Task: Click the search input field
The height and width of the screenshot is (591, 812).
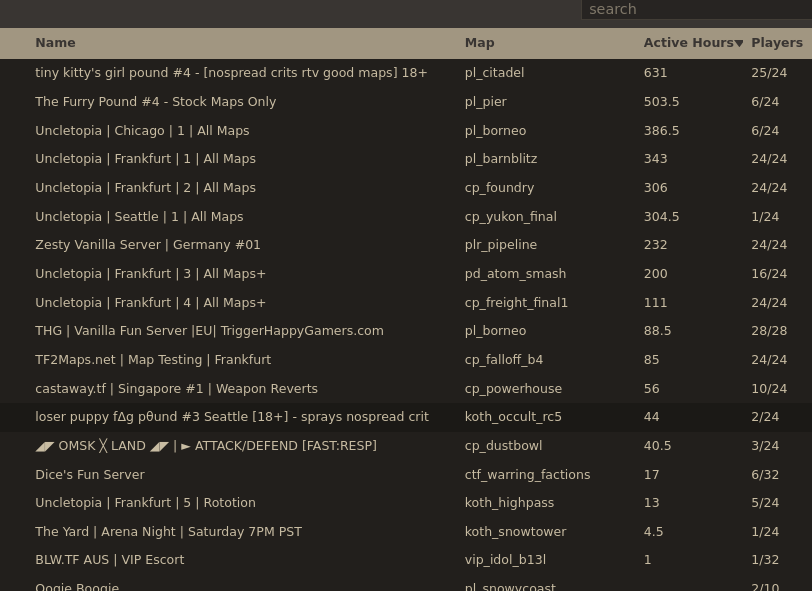Action: pos(697,9)
